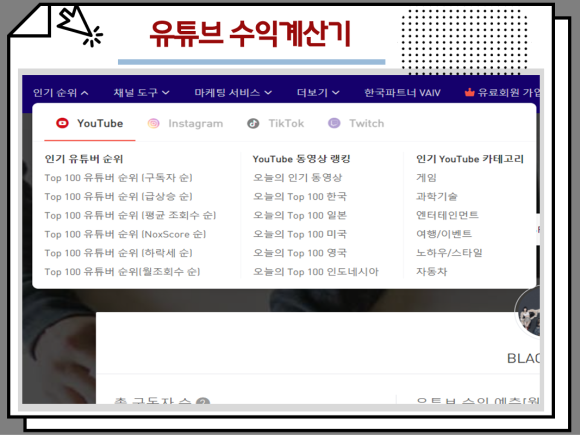The image size is (580, 435).
Task: Collapse the 인기 순위 menu chevron
Action: (x=85, y=93)
